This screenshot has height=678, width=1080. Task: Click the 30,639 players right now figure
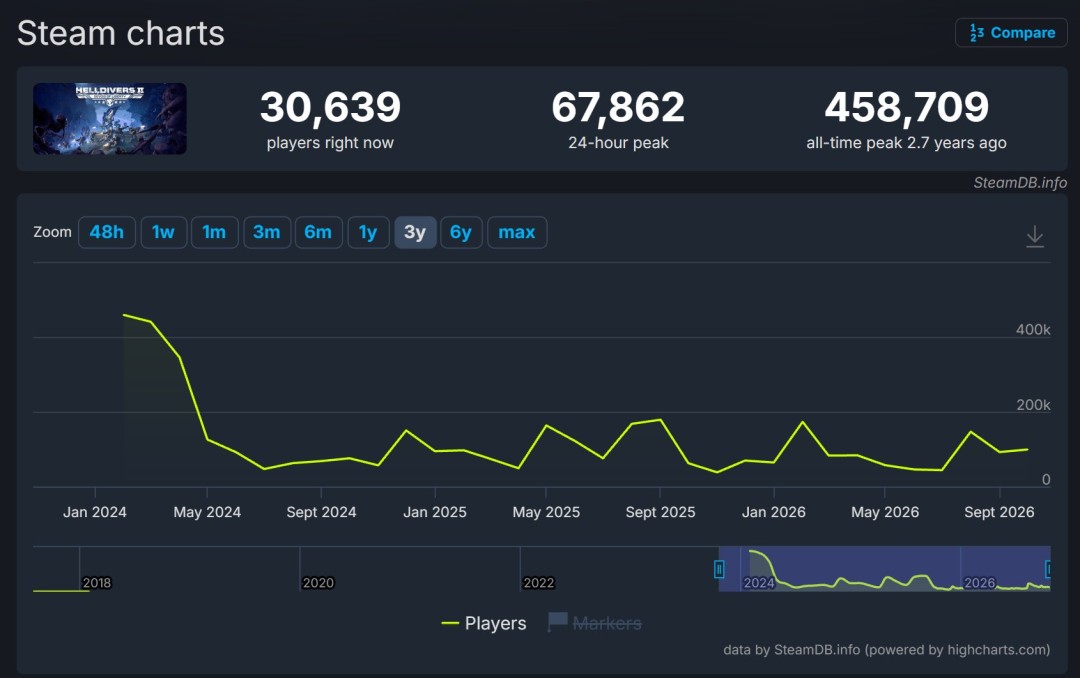(330, 107)
